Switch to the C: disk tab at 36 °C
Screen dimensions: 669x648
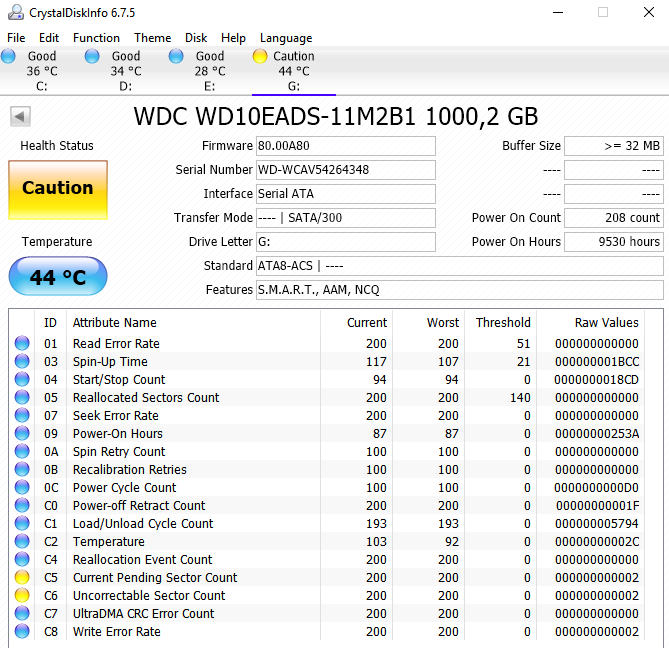pyautogui.click(x=42, y=71)
